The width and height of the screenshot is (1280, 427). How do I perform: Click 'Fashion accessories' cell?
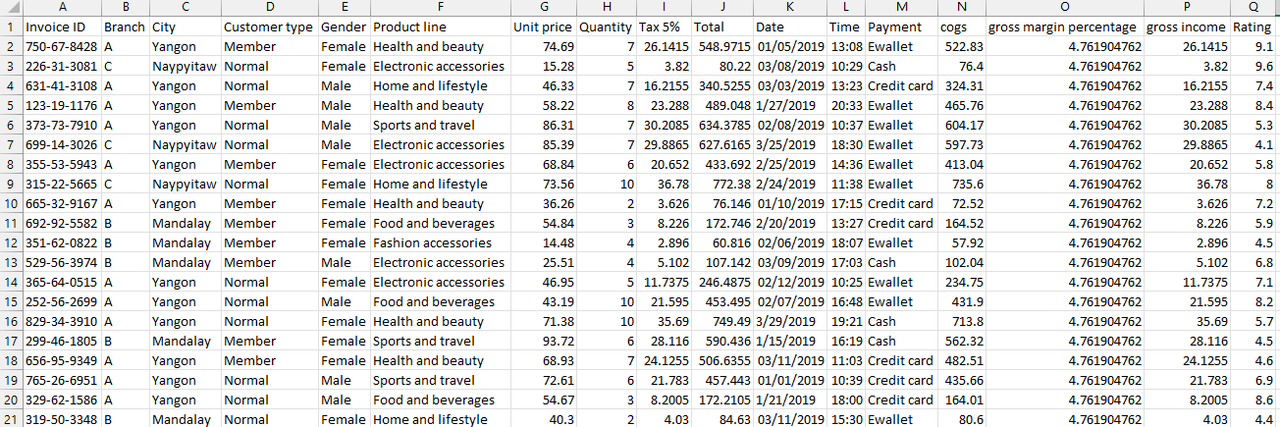click(x=439, y=243)
